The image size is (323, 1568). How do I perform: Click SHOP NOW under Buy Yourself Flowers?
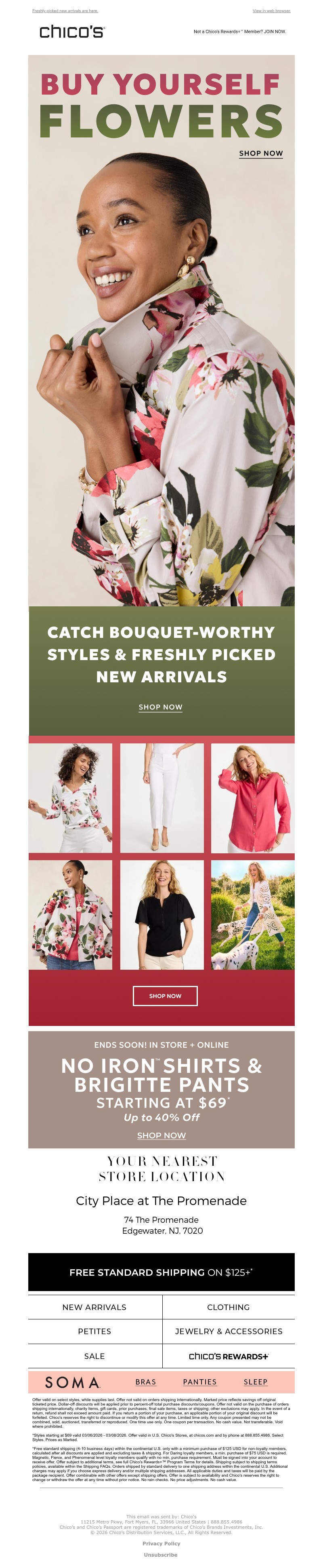pyautogui.click(x=261, y=153)
